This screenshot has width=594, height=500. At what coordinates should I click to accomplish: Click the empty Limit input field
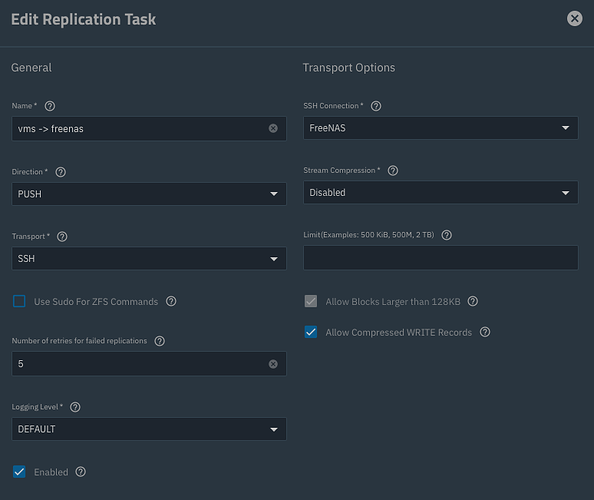pyautogui.click(x=441, y=258)
